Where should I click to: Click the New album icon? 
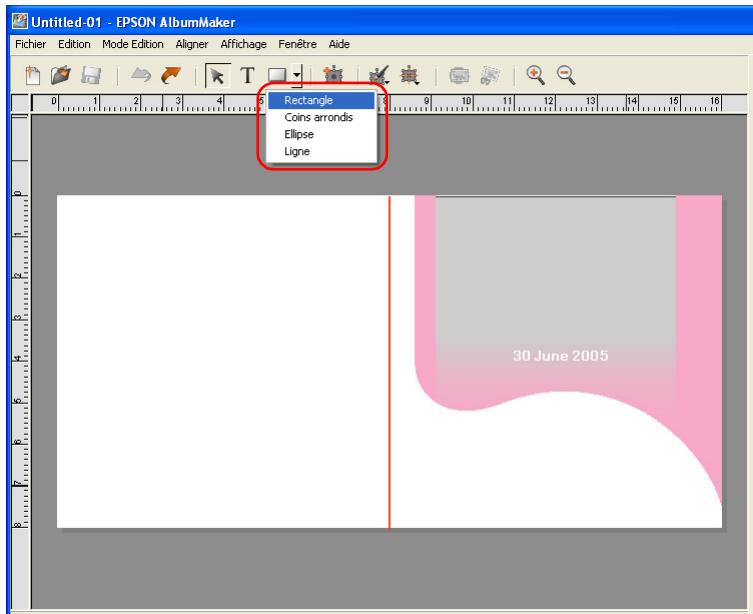(x=33, y=75)
